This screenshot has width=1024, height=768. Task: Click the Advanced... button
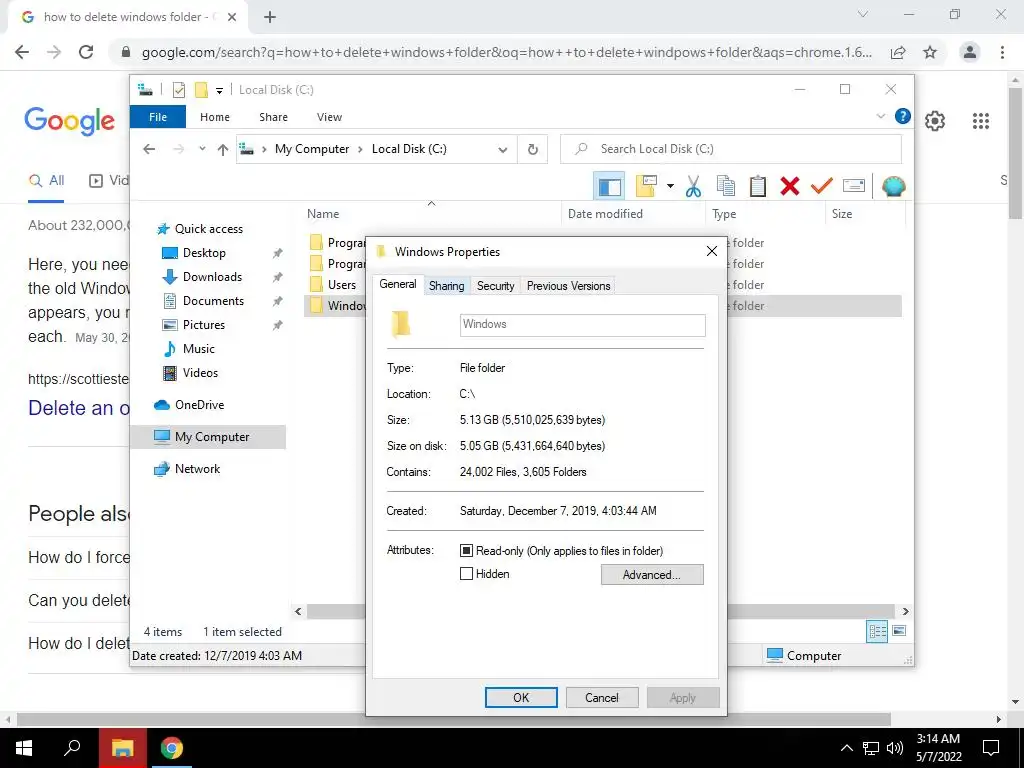(652, 575)
